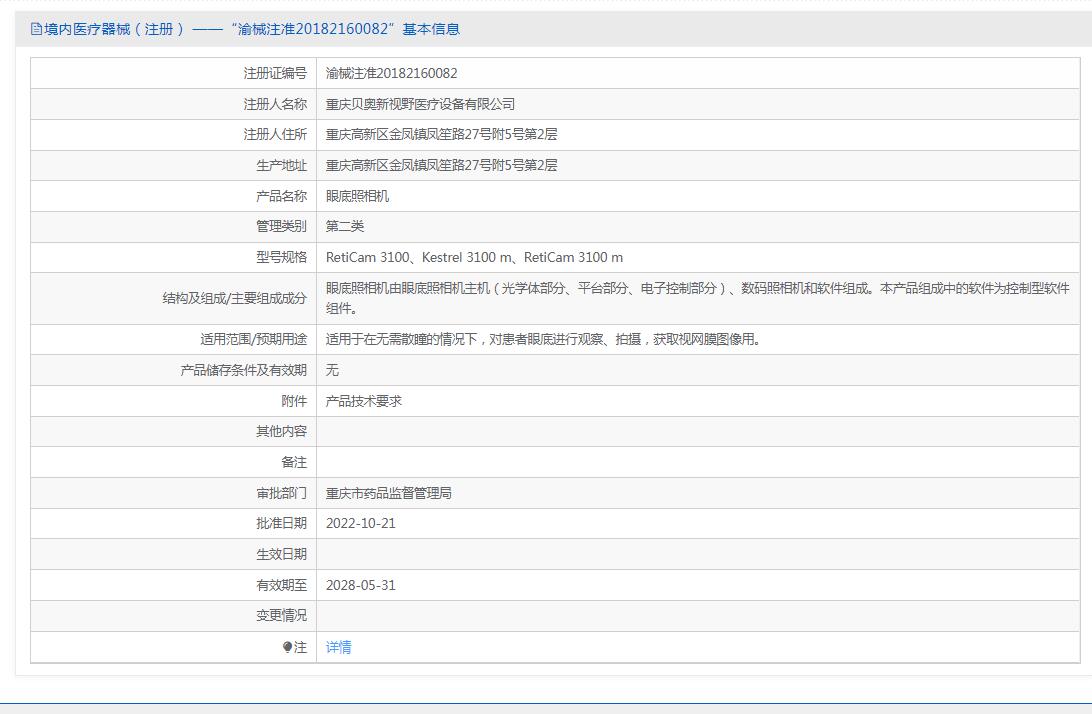Click the 注册证编号 label cell

(x=275, y=73)
